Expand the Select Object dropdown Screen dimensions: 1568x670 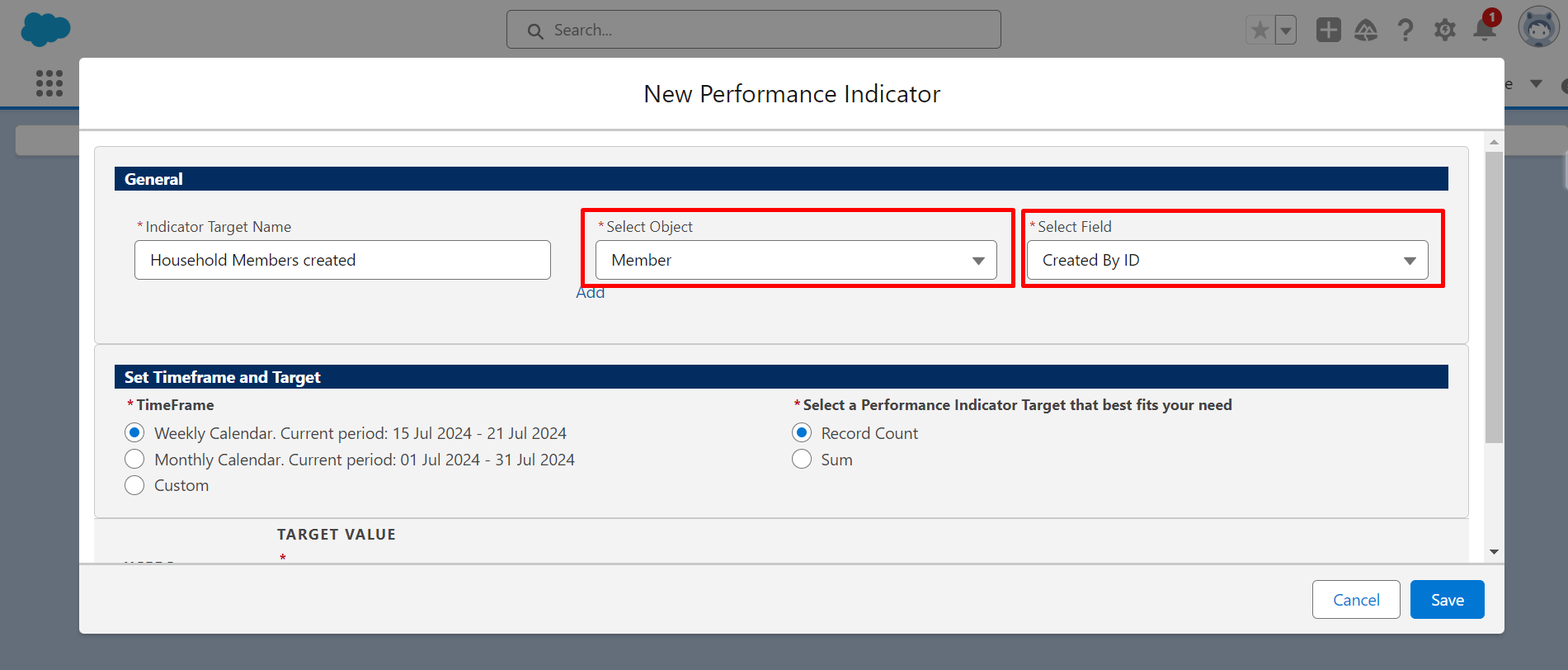point(796,260)
